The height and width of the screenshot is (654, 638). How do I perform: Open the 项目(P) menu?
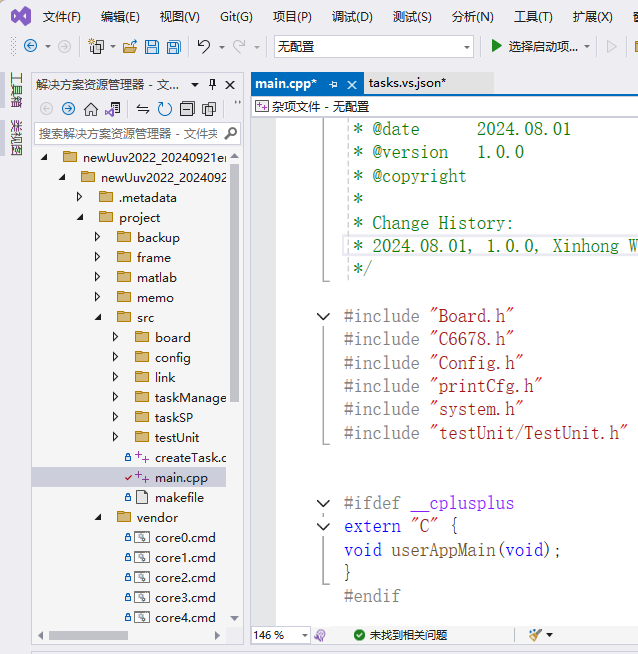coord(292,17)
